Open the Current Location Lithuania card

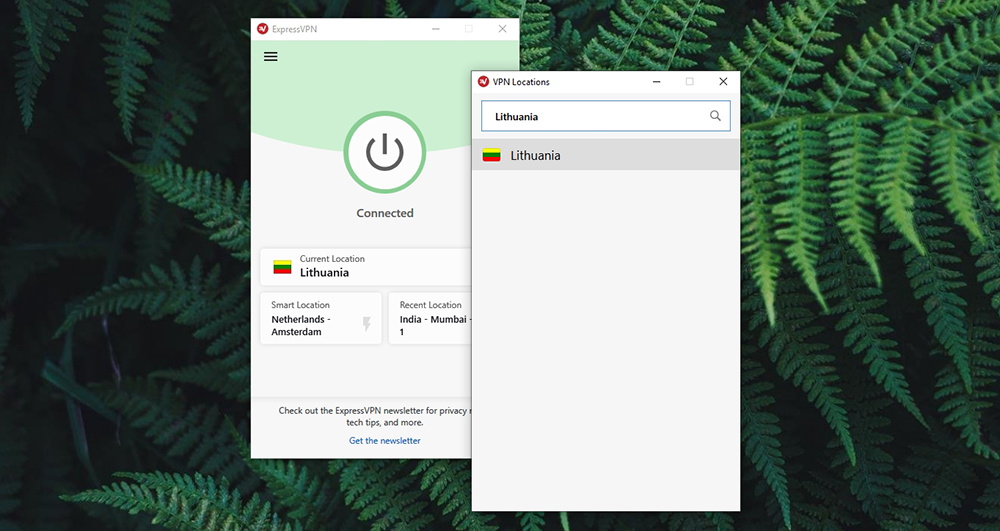pyautogui.click(x=366, y=266)
